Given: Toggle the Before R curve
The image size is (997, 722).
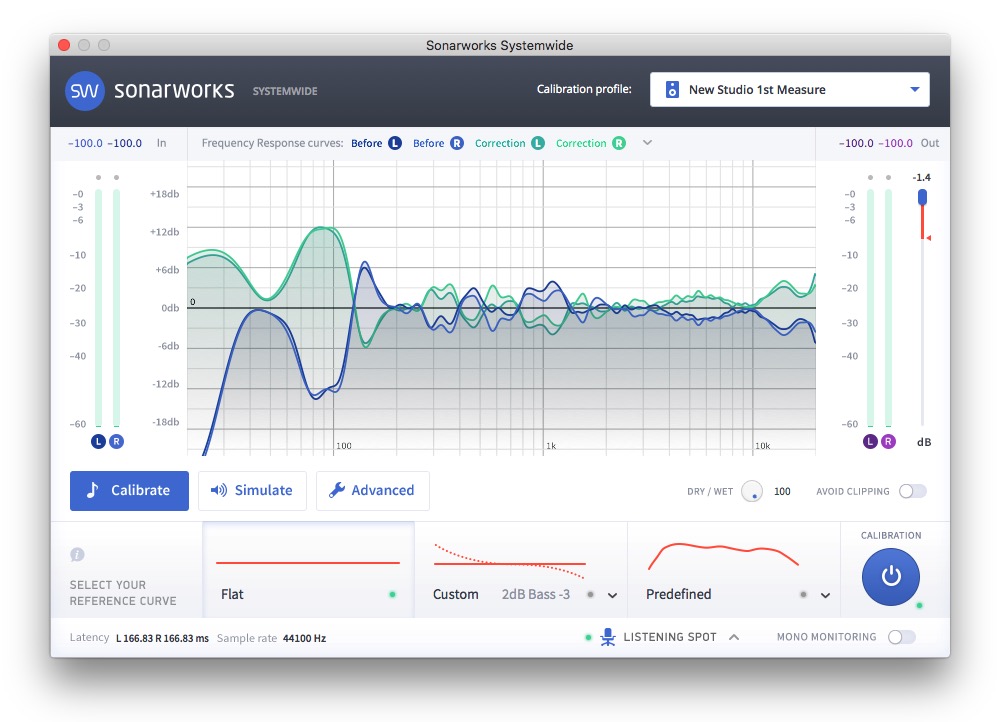Looking at the screenshot, I should (x=438, y=143).
